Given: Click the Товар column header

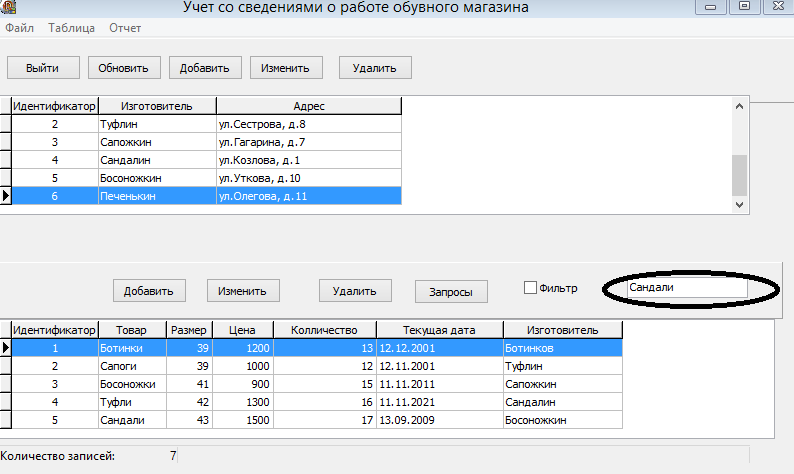Looking at the screenshot, I should point(132,330).
